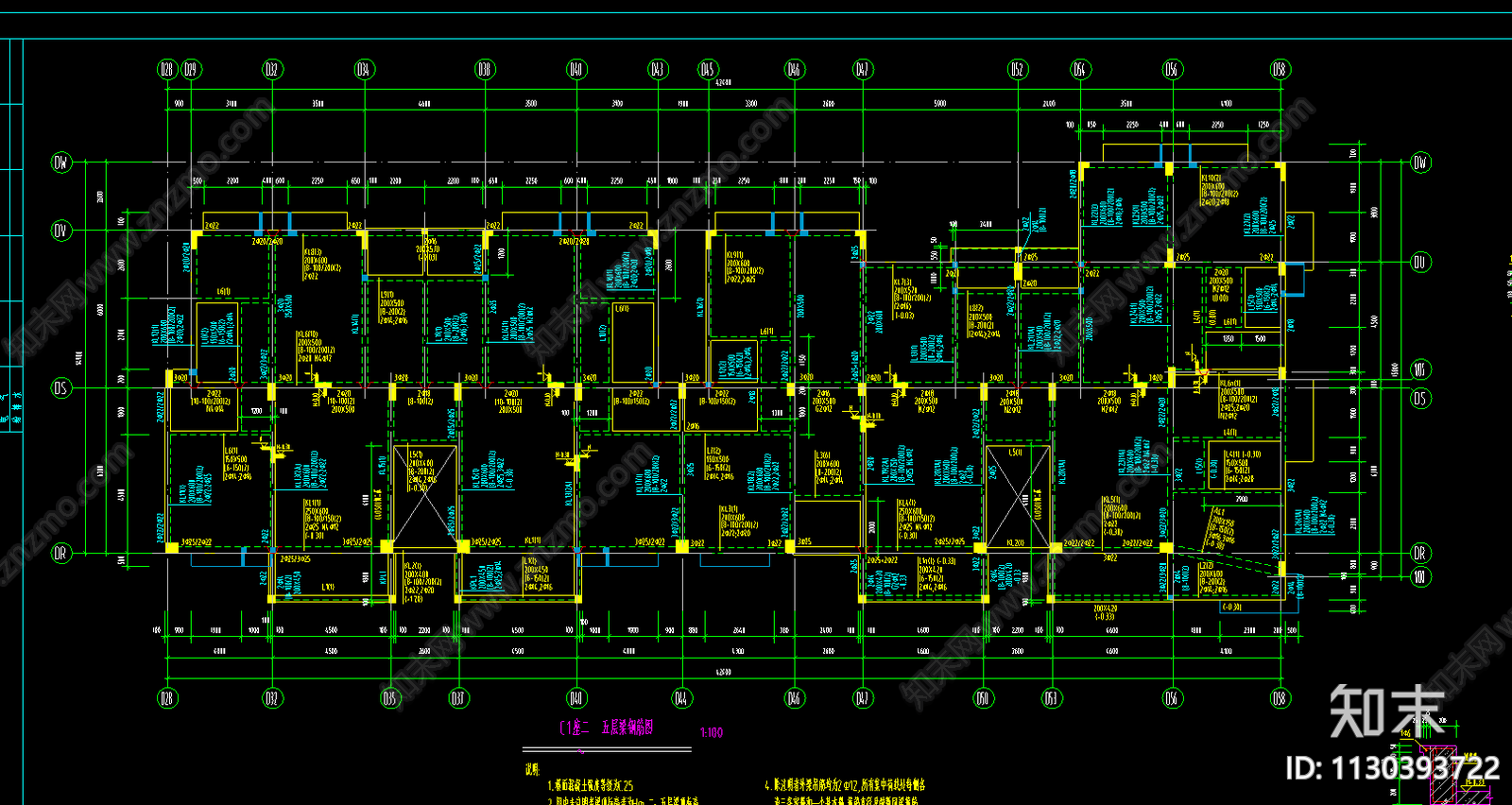Select the D35 grid axis bubble
1512x805 pixels.
(x=389, y=698)
